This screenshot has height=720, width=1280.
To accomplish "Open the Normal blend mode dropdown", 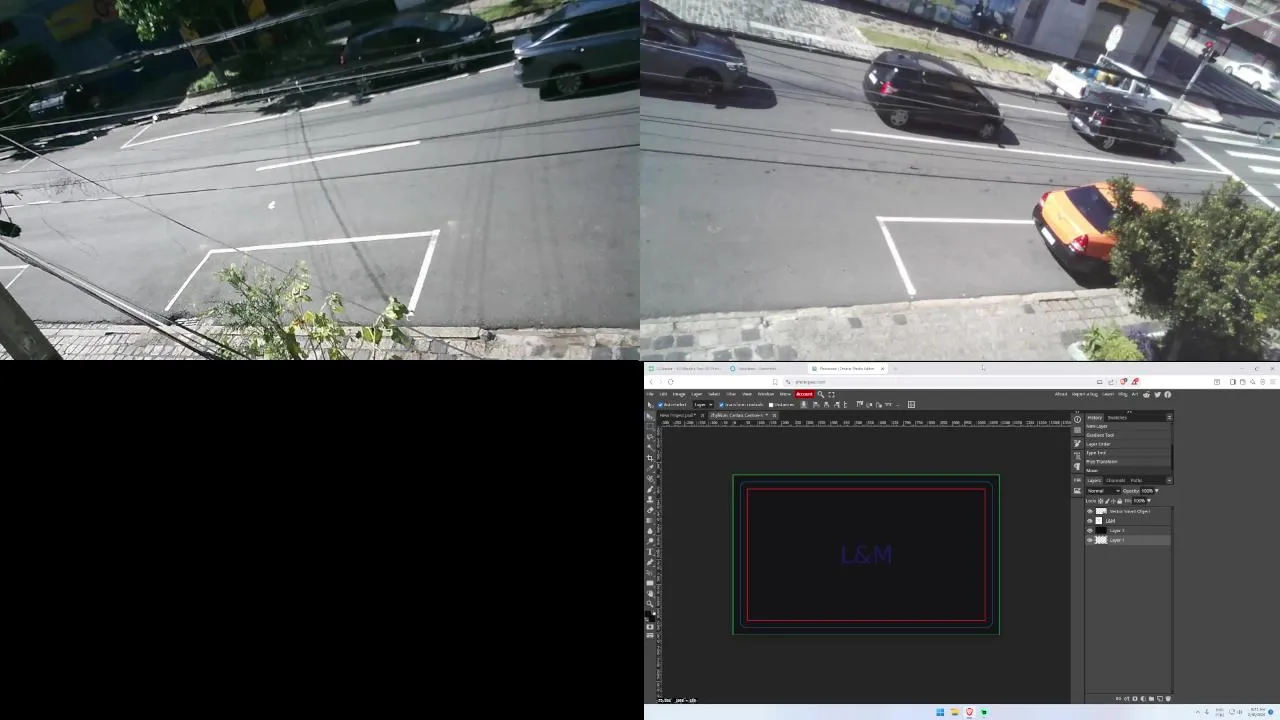I will [1103, 491].
